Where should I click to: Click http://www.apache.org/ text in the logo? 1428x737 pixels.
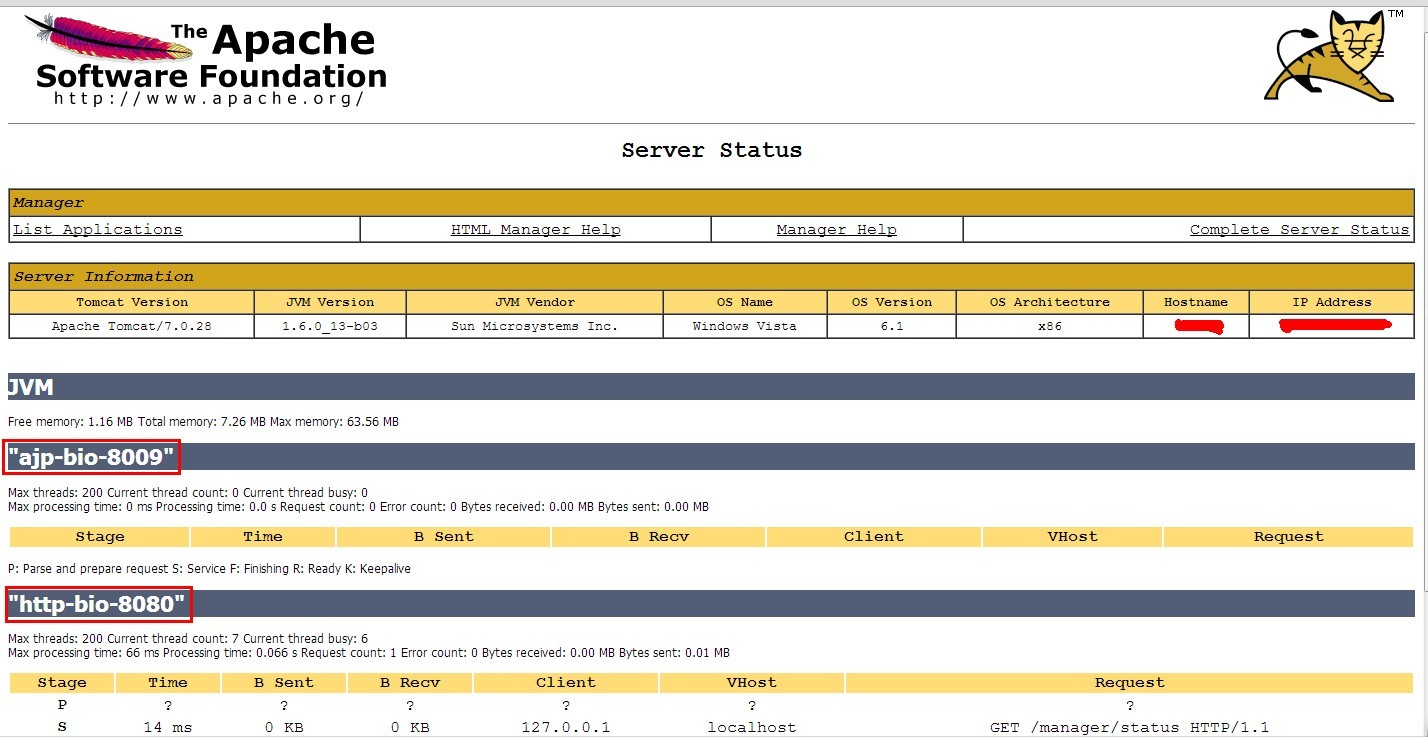[x=208, y=99]
